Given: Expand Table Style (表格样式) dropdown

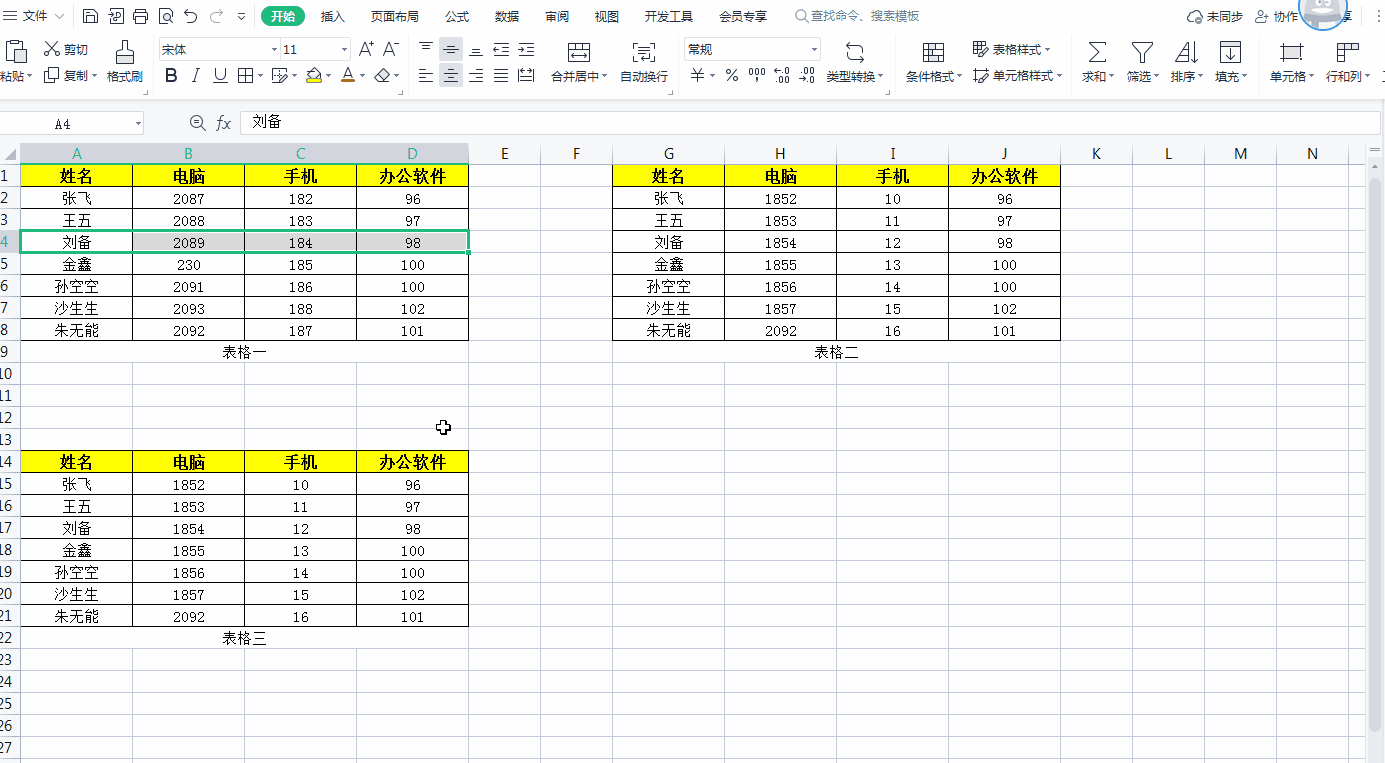Looking at the screenshot, I should click(x=1048, y=49).
